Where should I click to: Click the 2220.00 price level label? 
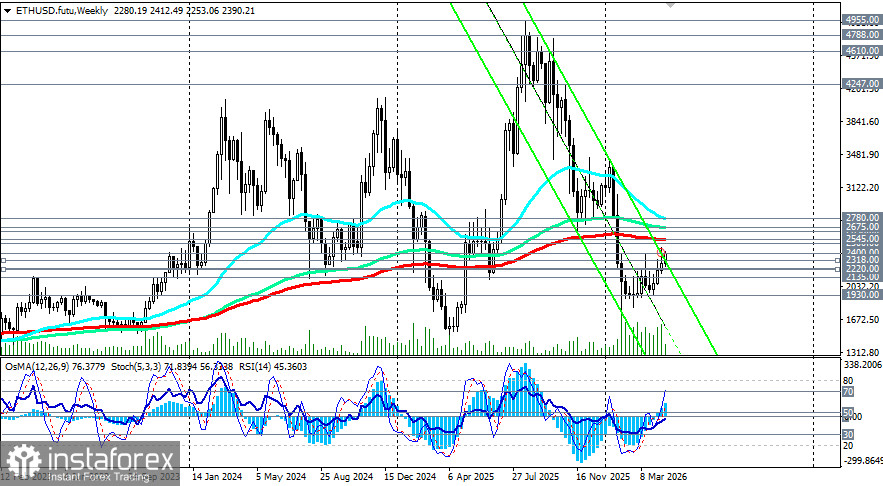[862, 269]
